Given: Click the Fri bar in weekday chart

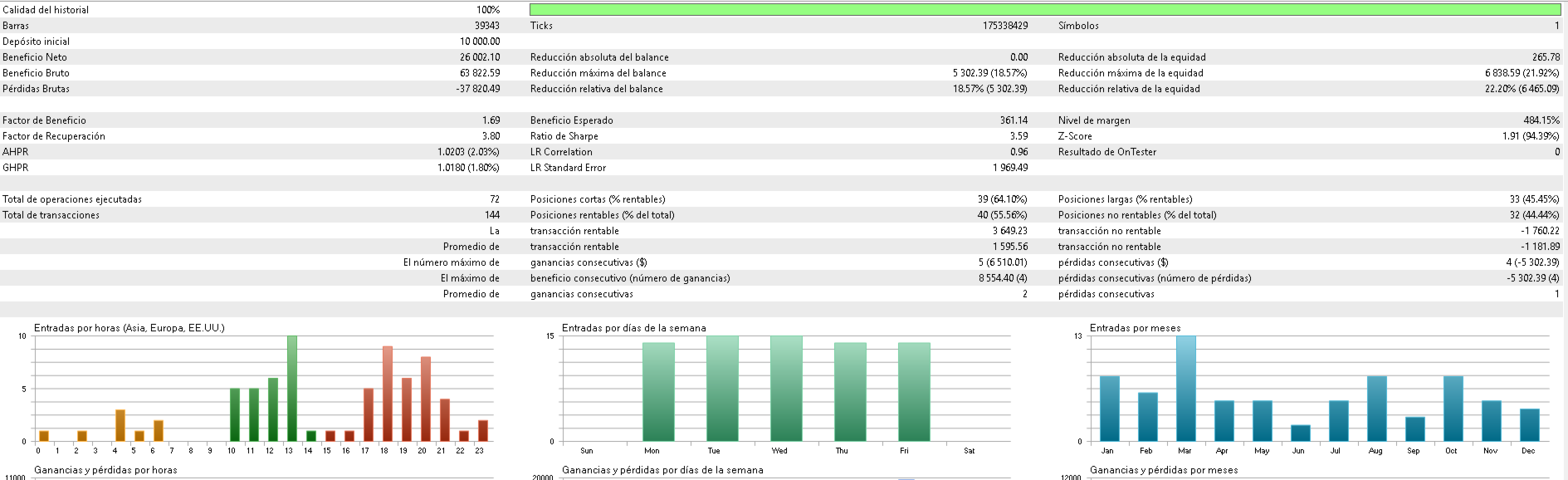Looking at the screenshot, I should tap(914, 392).
